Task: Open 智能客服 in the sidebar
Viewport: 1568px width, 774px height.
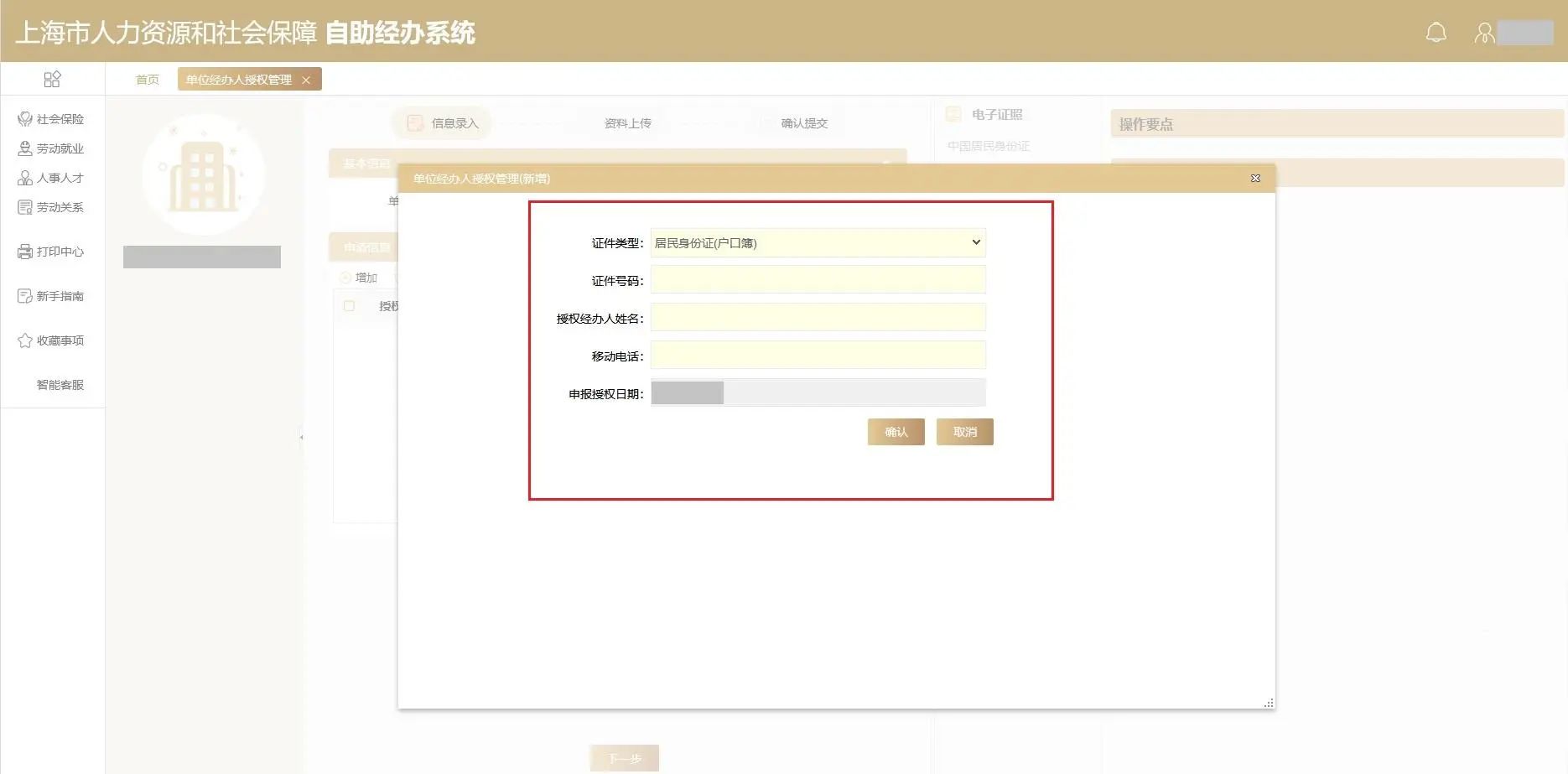Action: coord(60,385)
